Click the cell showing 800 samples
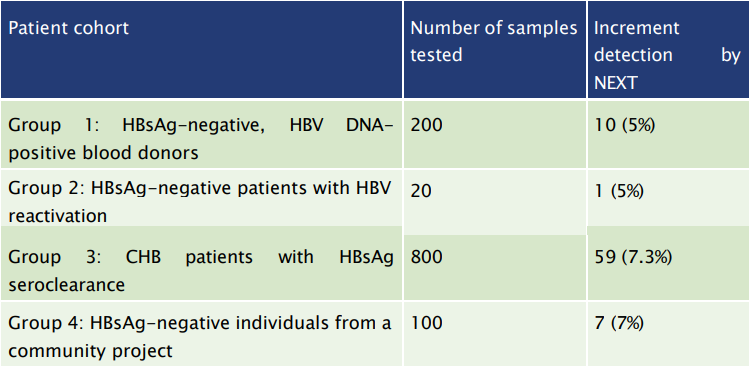749x370 pixels. 495,267
